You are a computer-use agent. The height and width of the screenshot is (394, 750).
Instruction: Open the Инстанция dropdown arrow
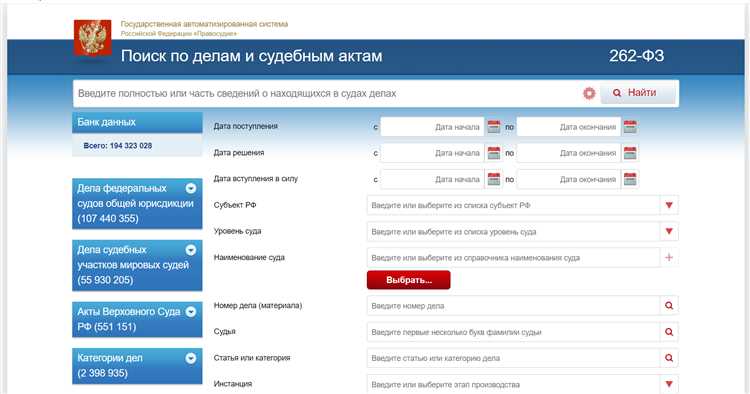coord(669,384)
